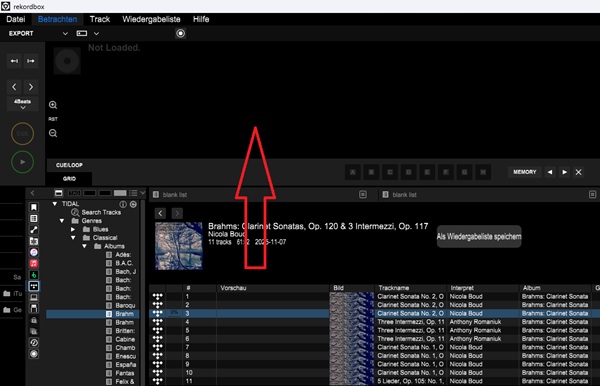600x386 pixels.
Task: Open the EXPORT mode dropdown
Action: (65, 34)
